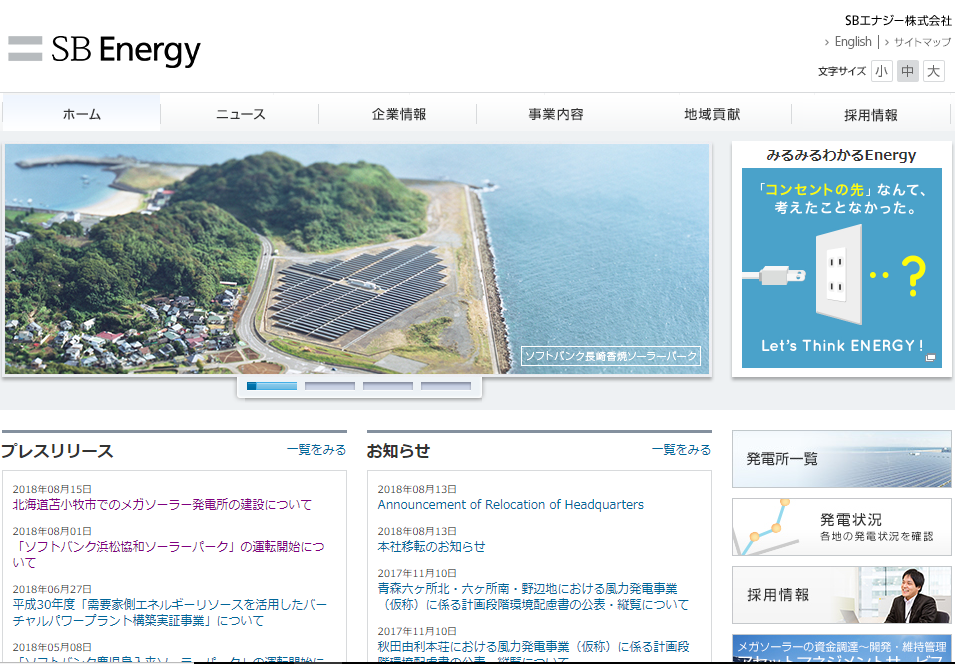955x664 pixels.
Task: Open the ホーム tab
Action: click(x=82, y=114)
